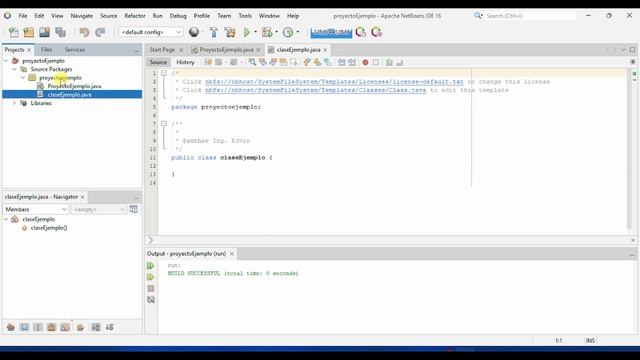Click the Build Project hammer icon

coord(213,32)
